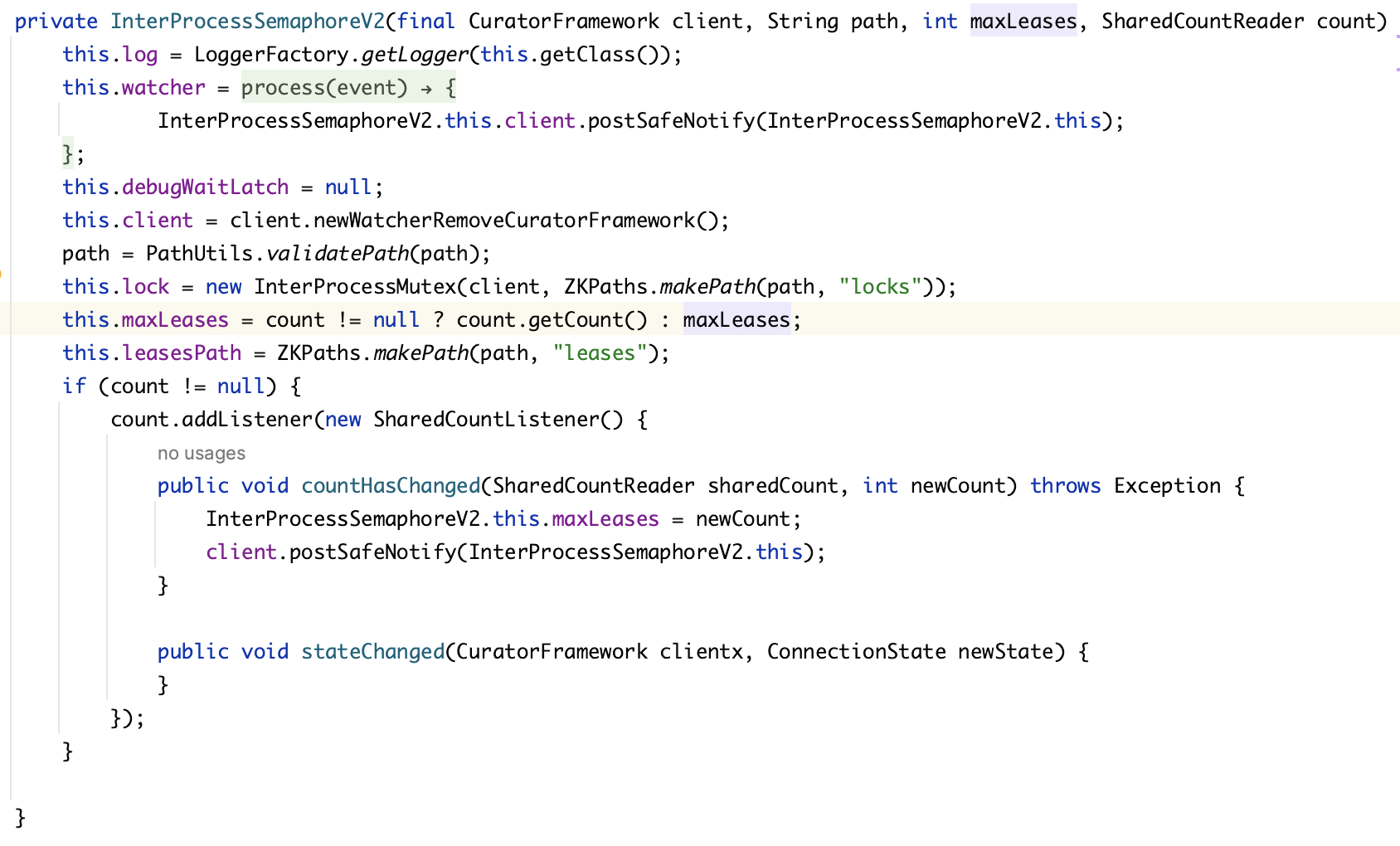The width and height of the screenshot is (1400, 846).
Task: Click the 'private' keyword
Action: pyautogui.click(x=56, y=21)
